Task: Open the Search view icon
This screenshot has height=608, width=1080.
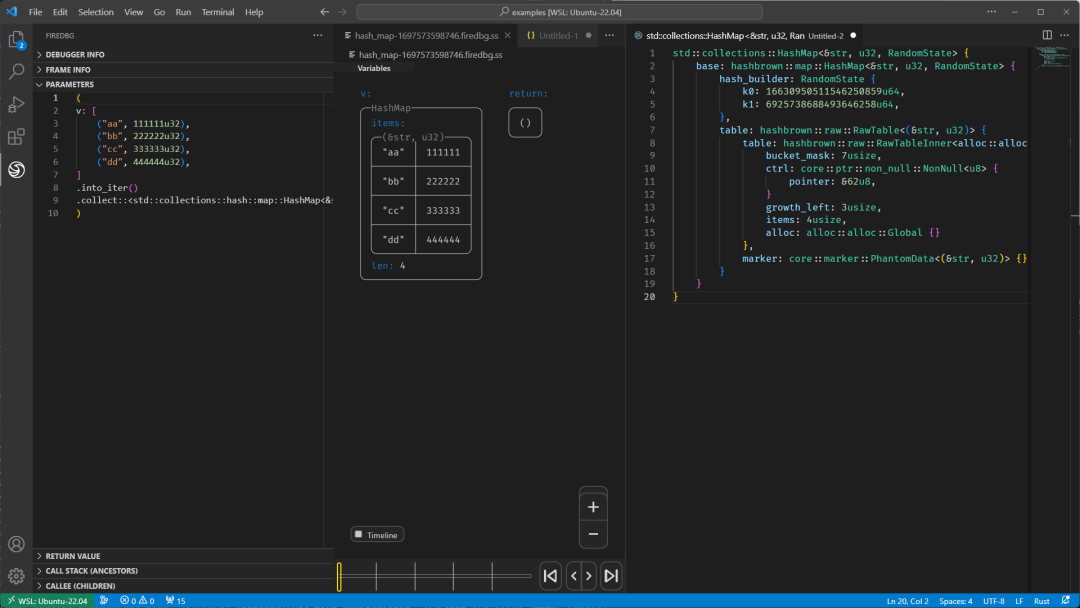Action: click(x=16, y=72)
